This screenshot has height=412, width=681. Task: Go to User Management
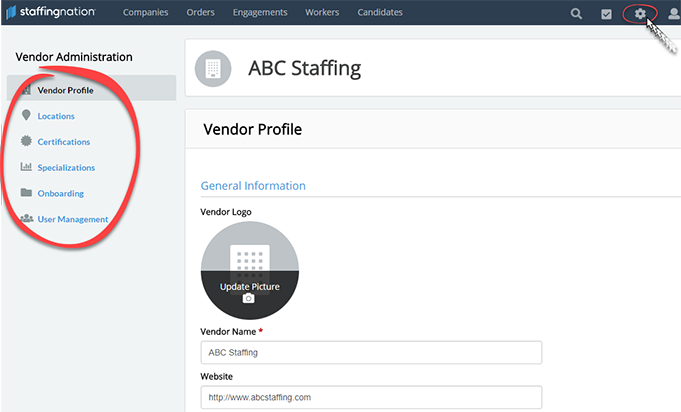click(73, 219)
